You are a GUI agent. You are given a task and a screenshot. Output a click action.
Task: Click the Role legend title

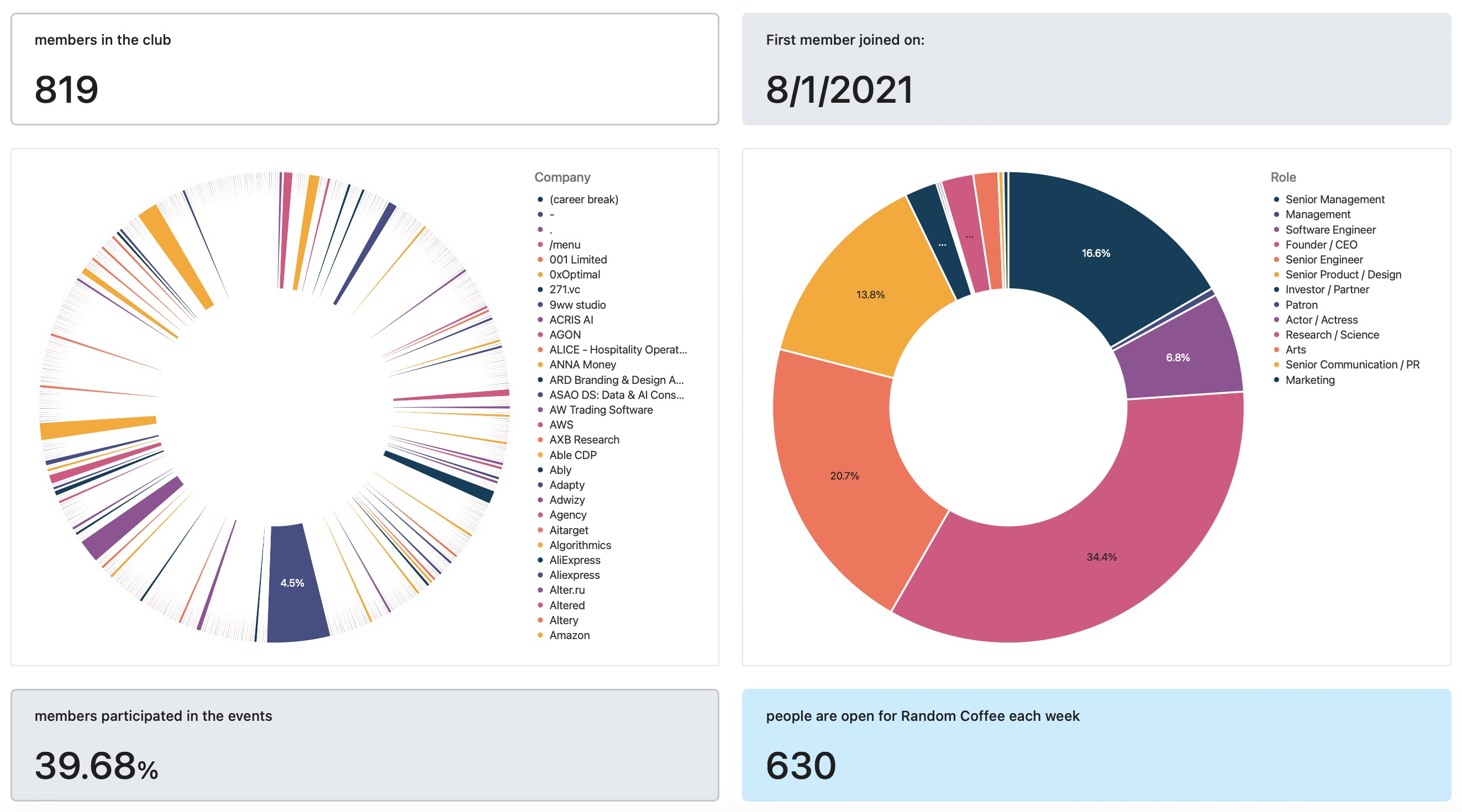coord(1283,177)
